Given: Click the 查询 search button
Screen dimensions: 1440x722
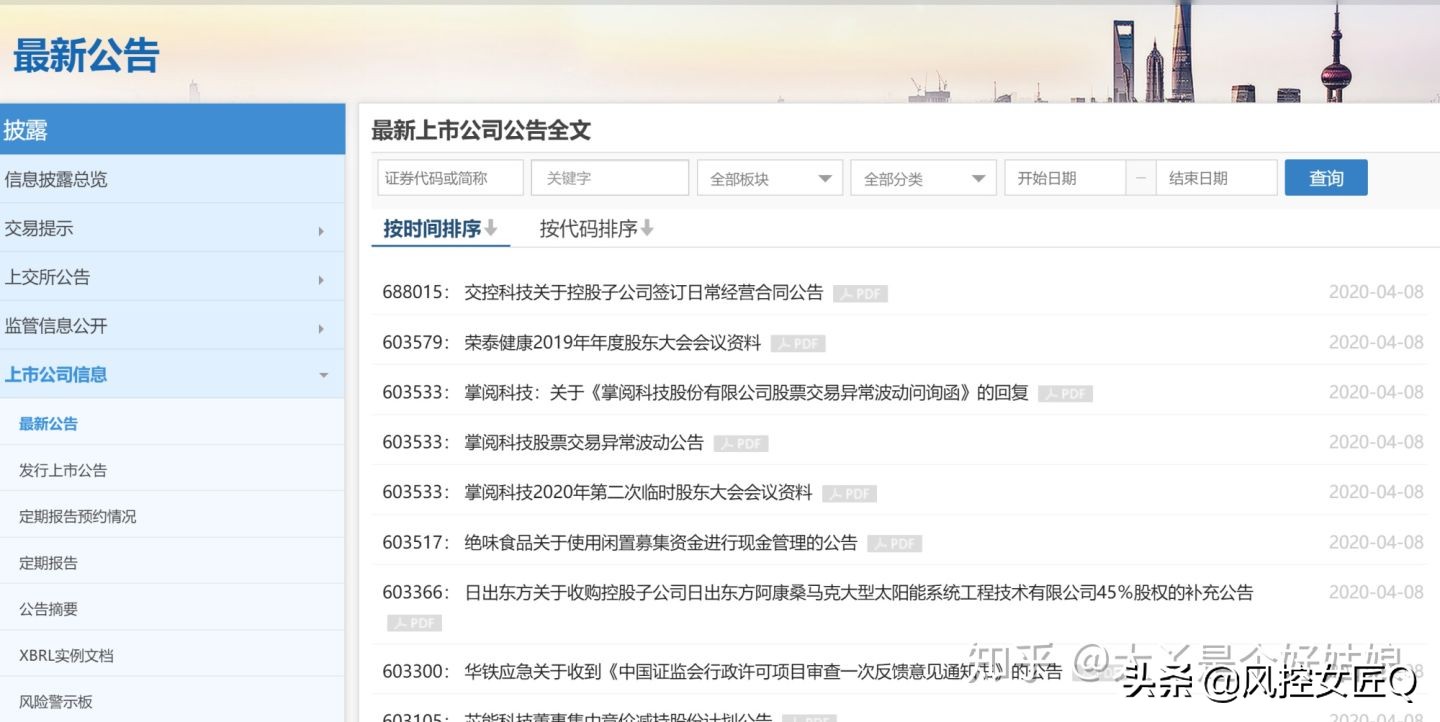Looking at the screenshot, I should [1326, 177].
